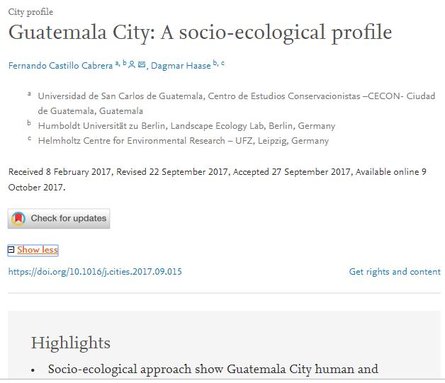Click the Highlights heading

pos(71,343)
